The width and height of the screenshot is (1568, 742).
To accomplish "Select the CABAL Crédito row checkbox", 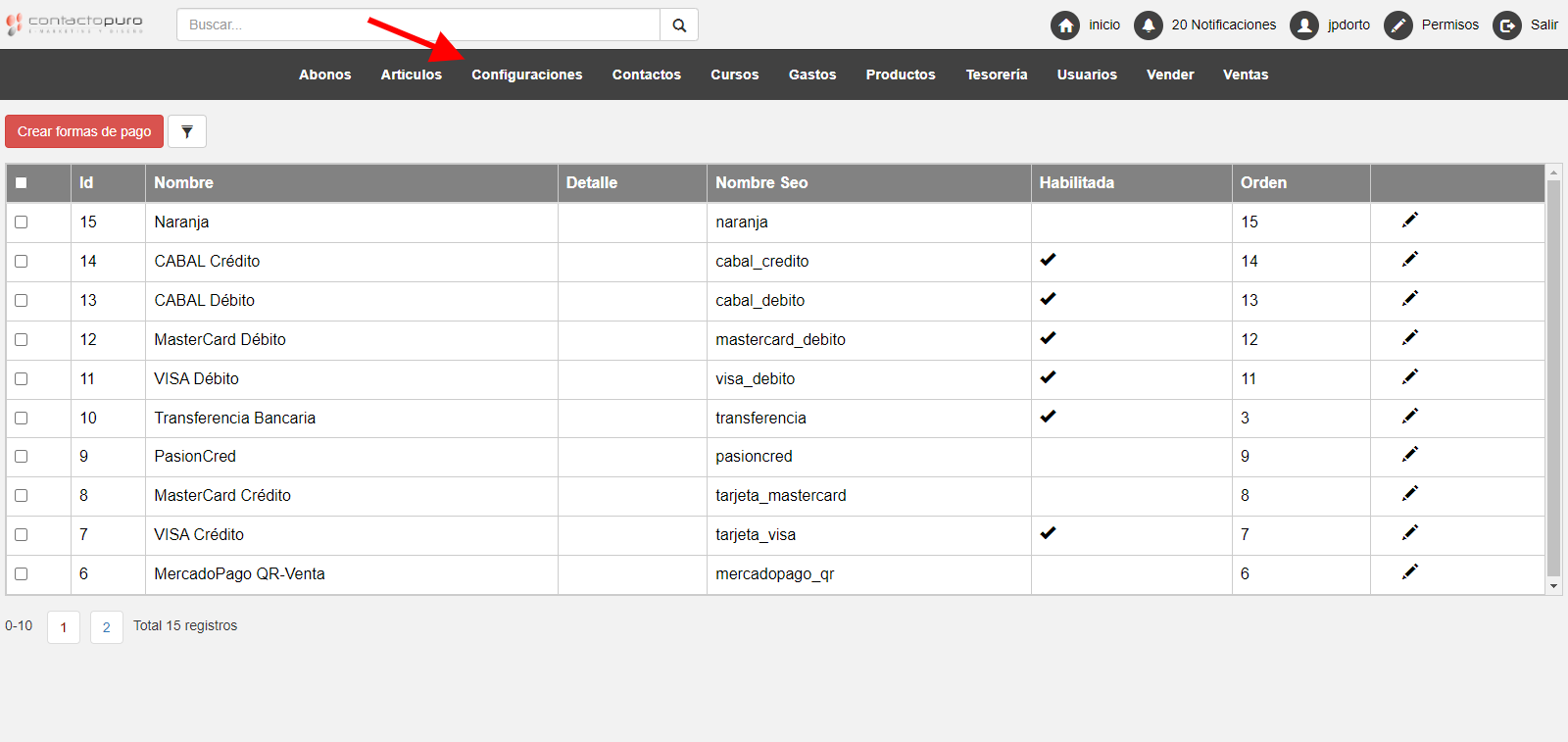I will [x=22, y=262].
